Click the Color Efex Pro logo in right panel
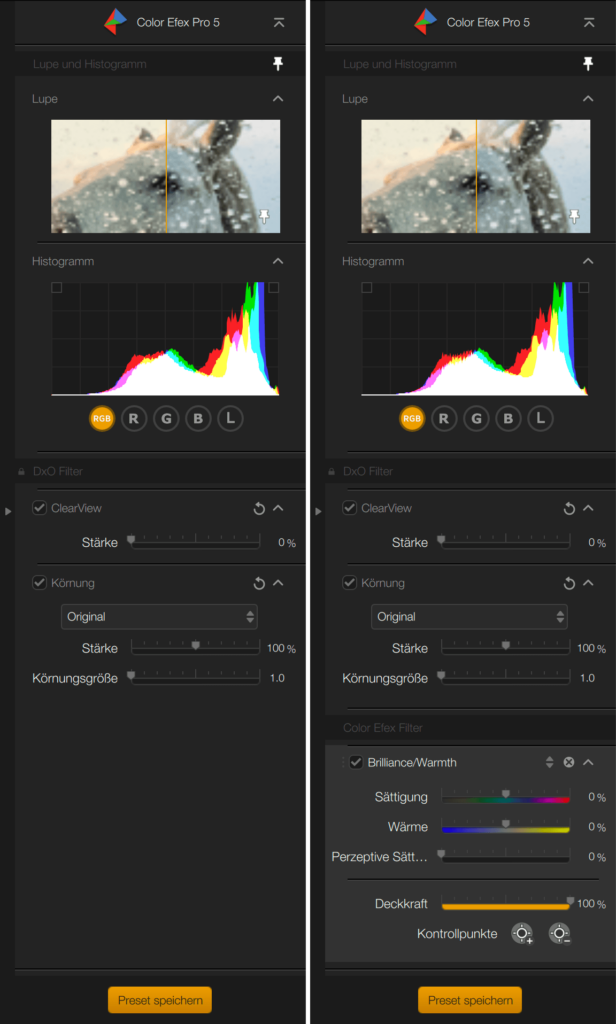 click(426, 22)
